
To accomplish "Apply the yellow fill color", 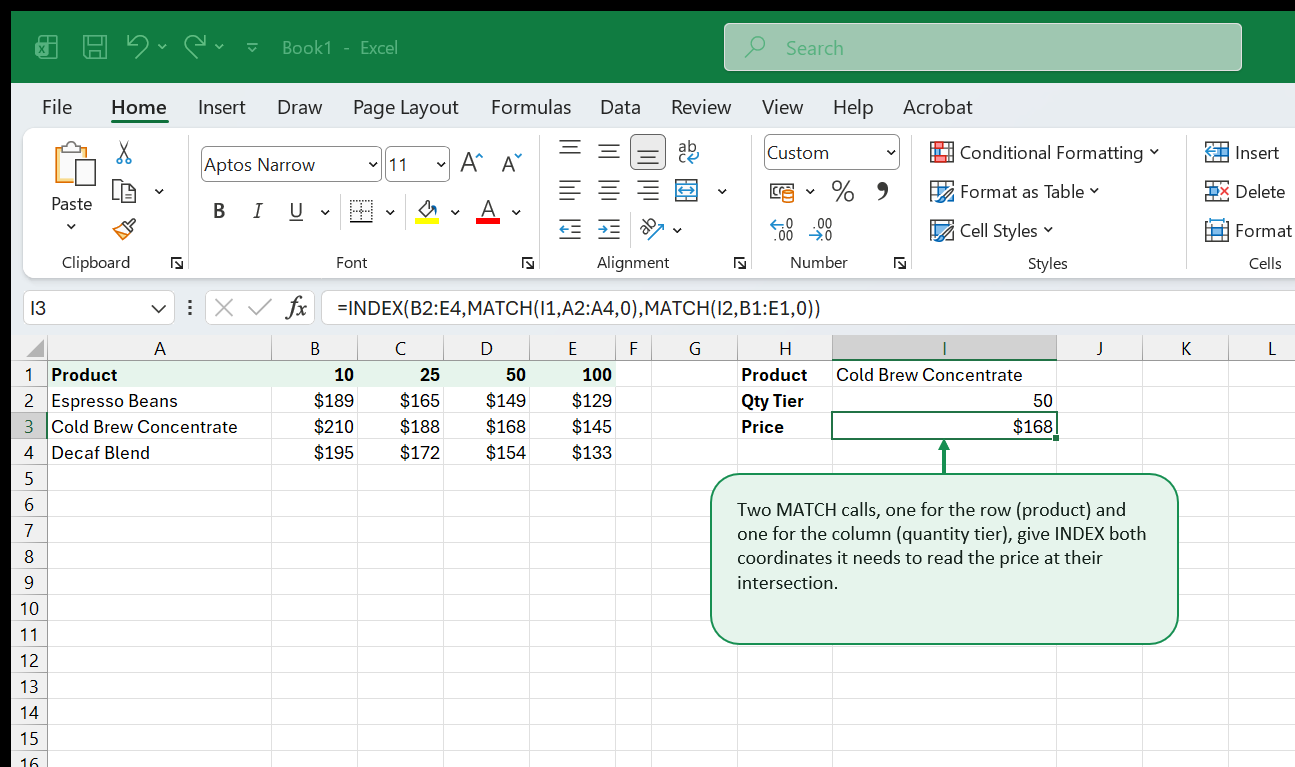I will click(x=427, y=211).
